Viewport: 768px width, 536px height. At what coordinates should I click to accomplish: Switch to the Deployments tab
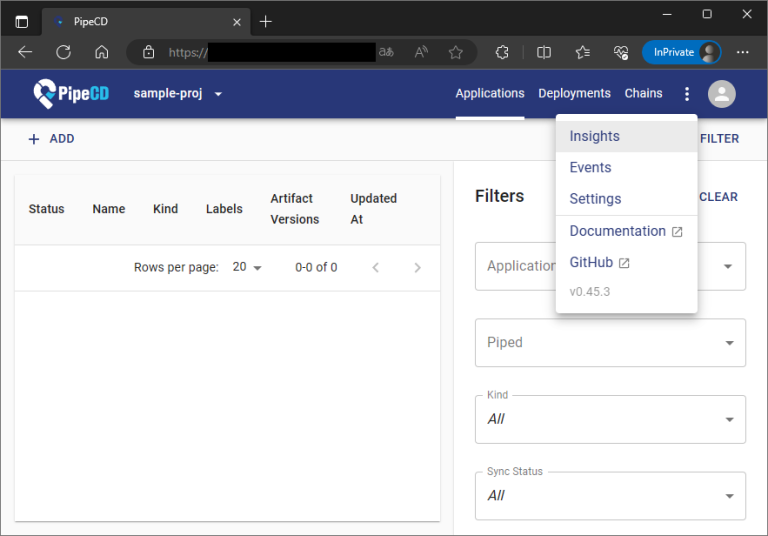point(574,94)
